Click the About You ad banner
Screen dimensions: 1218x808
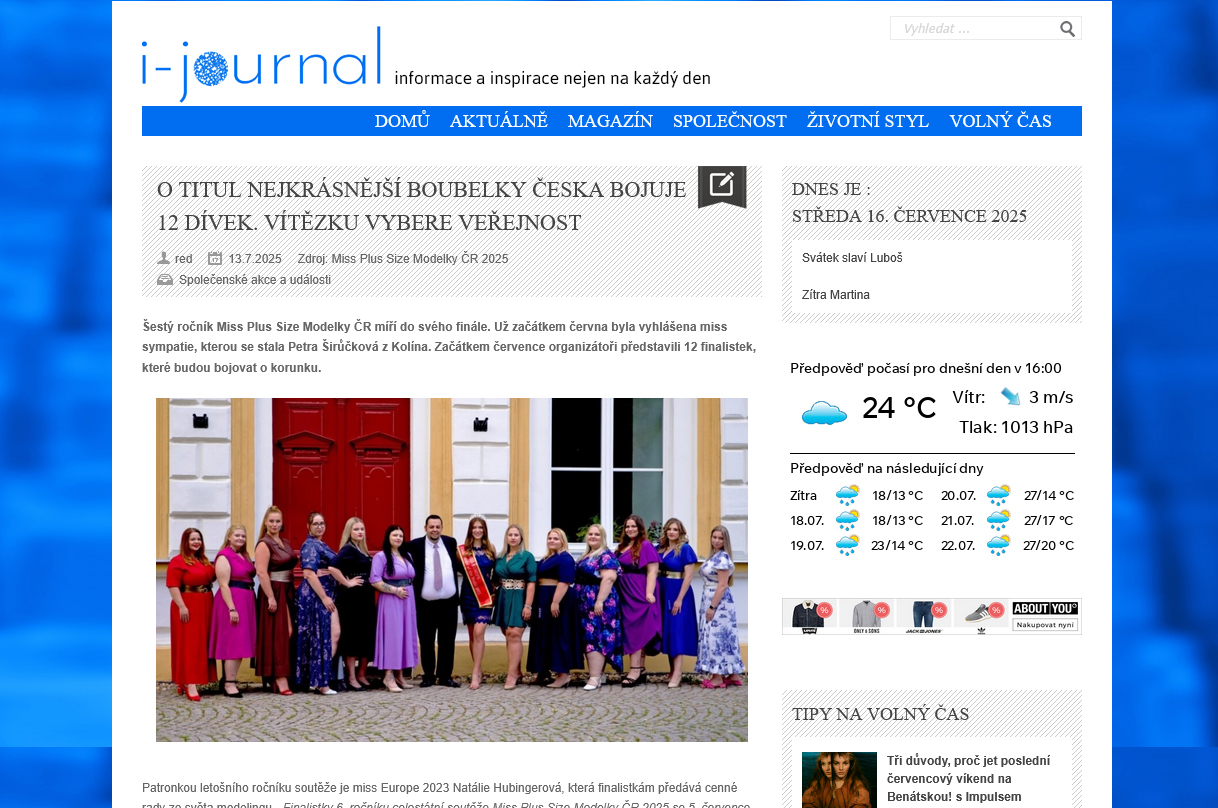point(931,616)
